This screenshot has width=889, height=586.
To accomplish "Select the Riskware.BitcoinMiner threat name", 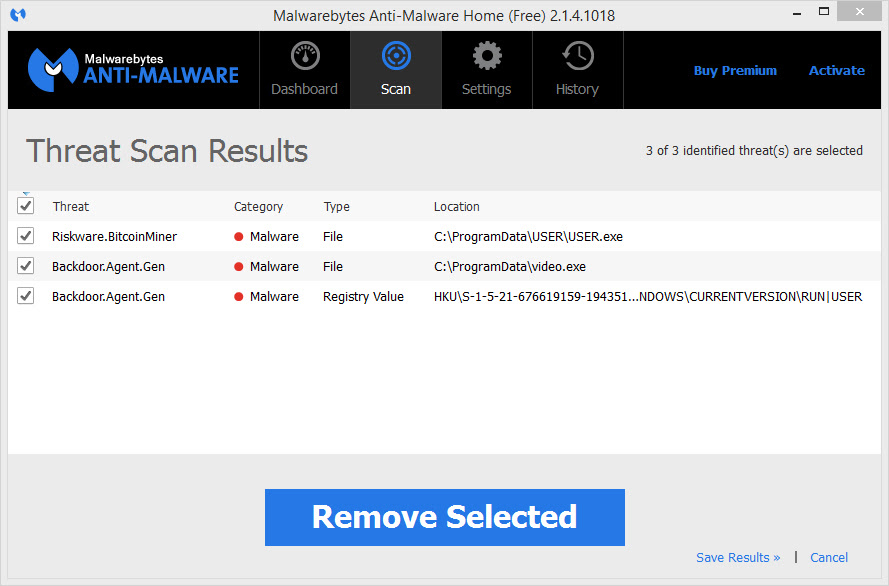I will pos(115,237).
